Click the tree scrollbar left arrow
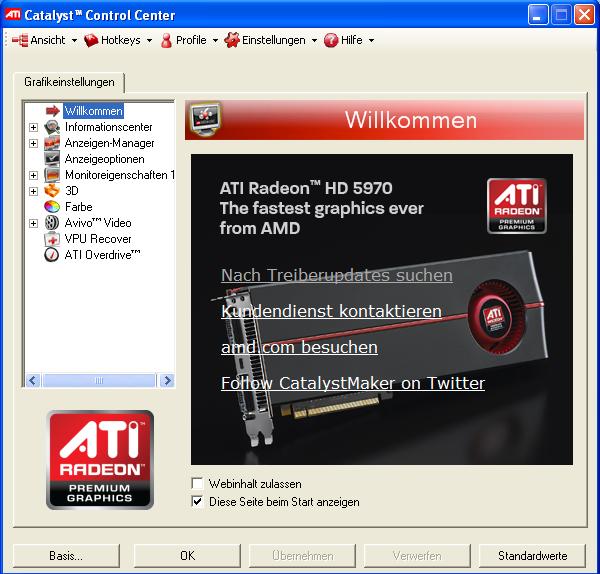Screen dimensions: 600x574 point(33,380)
